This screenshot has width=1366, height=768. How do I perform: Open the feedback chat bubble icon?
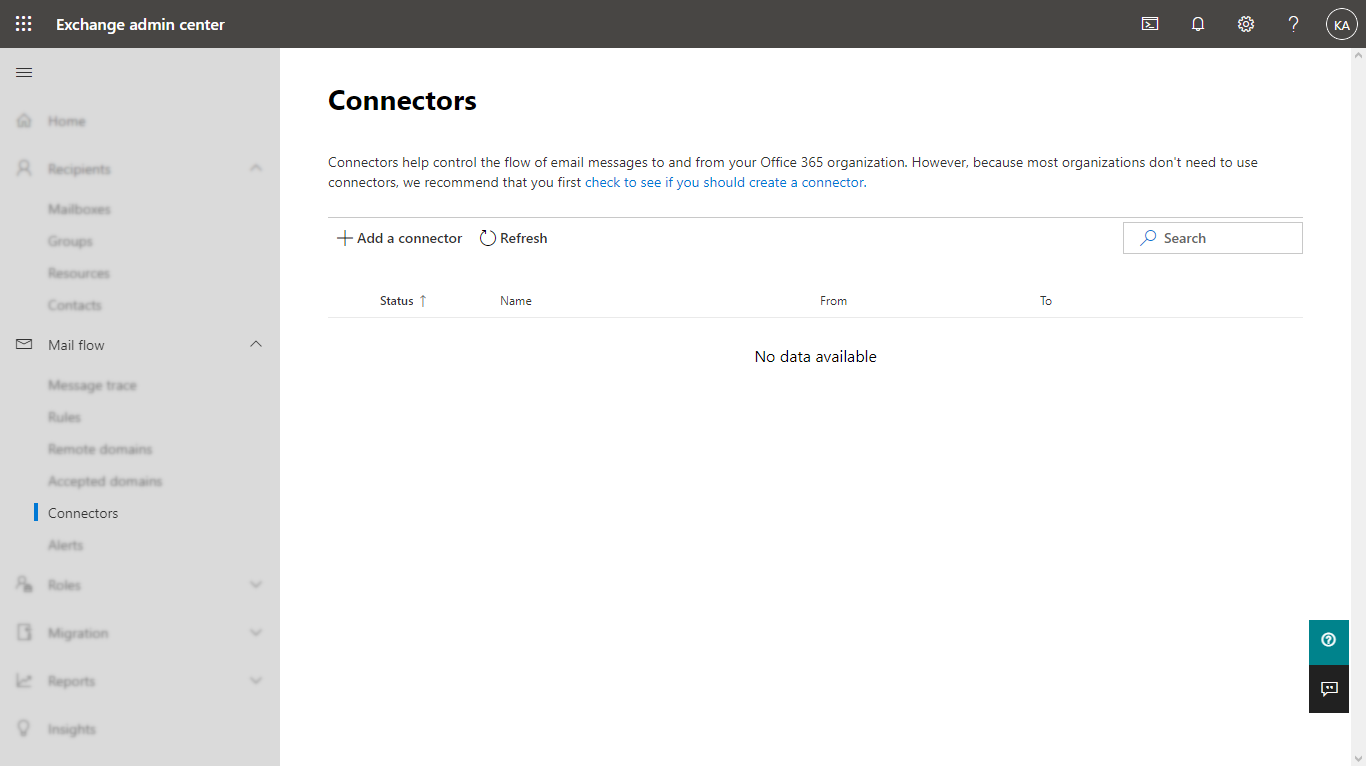1328,689
